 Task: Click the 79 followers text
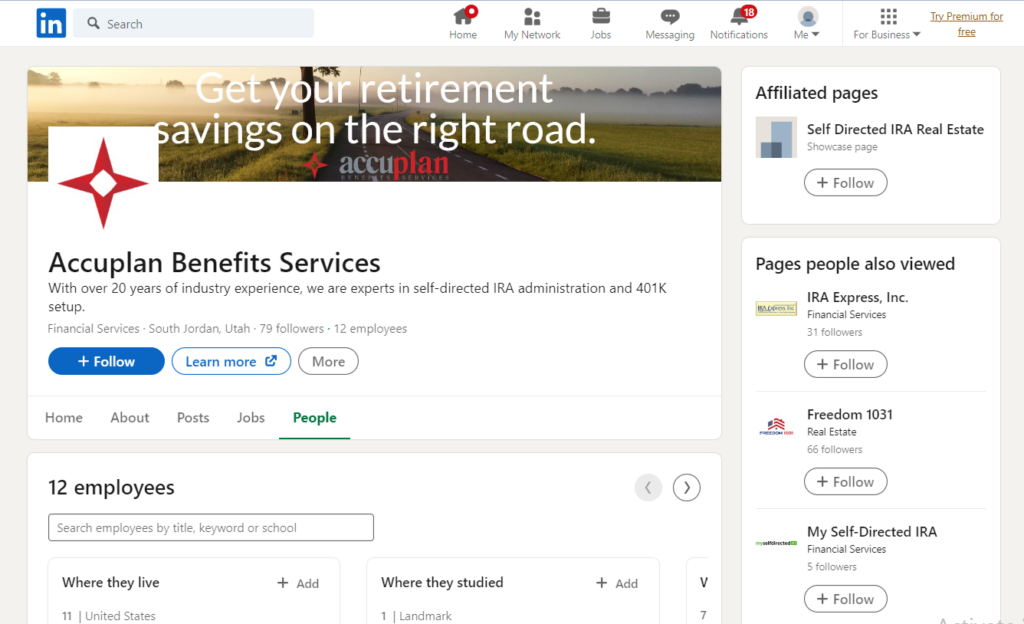tap(291, 328)
